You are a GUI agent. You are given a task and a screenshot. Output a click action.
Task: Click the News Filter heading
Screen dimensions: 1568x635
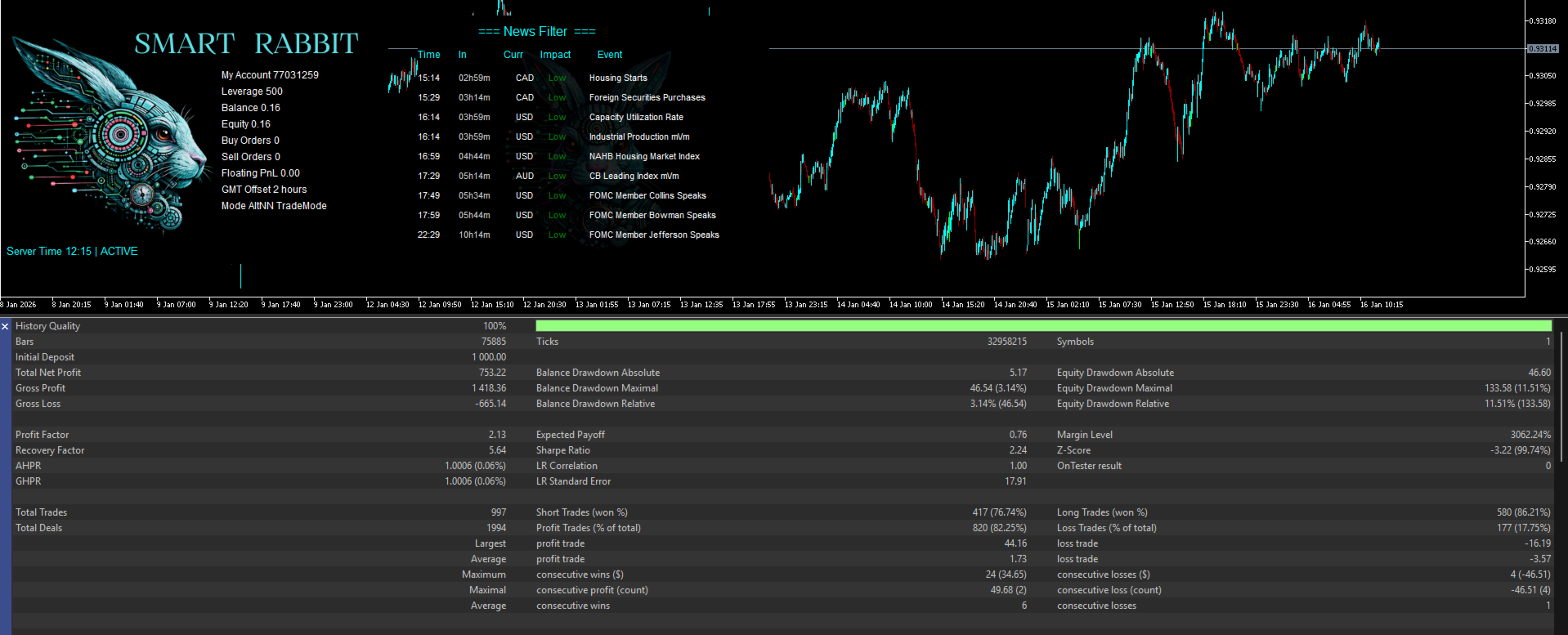[x=536, y=32]
